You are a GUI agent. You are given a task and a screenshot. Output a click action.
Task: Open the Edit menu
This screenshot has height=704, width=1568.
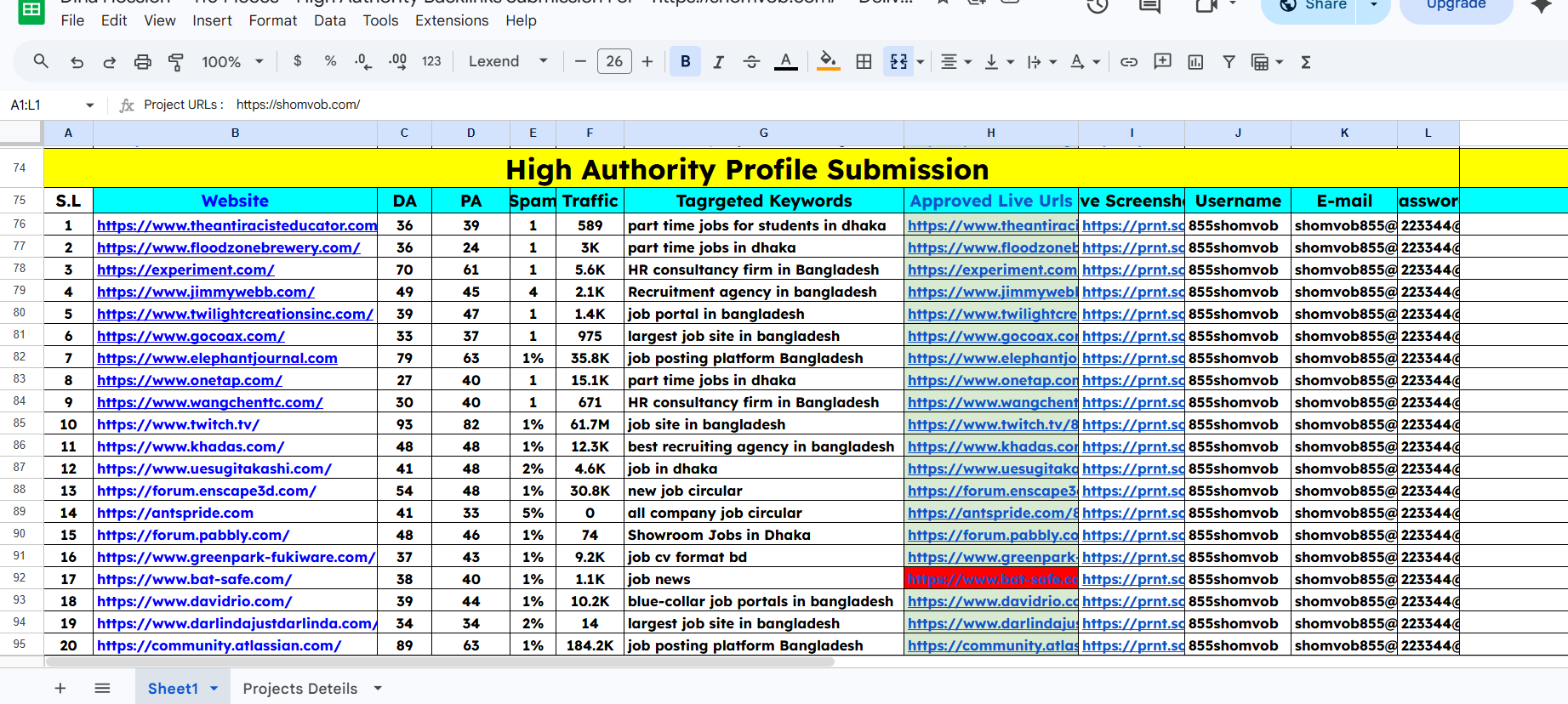pyautogui.click(x=114, y=20)
